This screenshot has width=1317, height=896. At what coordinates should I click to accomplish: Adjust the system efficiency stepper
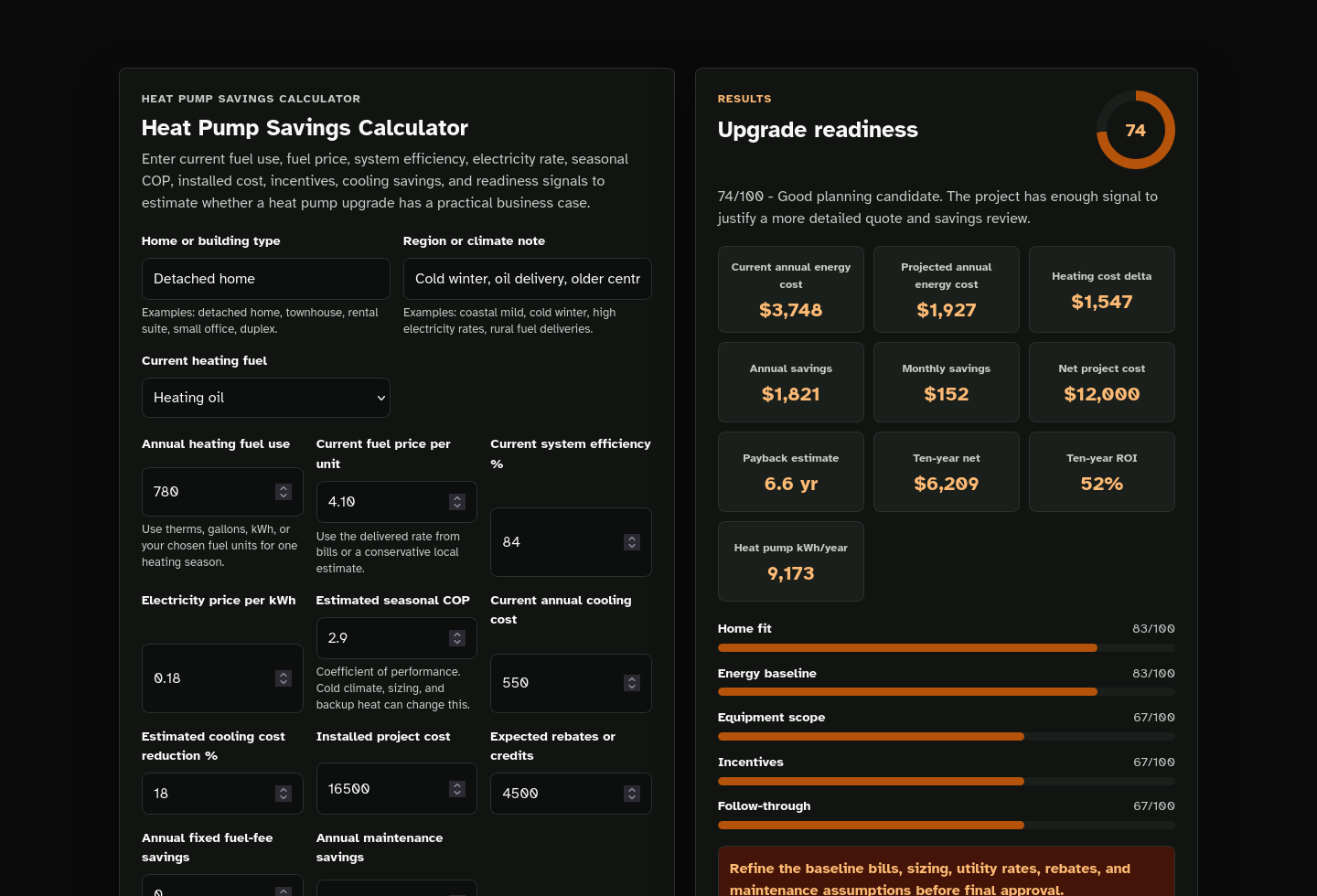tap(632, 542)
